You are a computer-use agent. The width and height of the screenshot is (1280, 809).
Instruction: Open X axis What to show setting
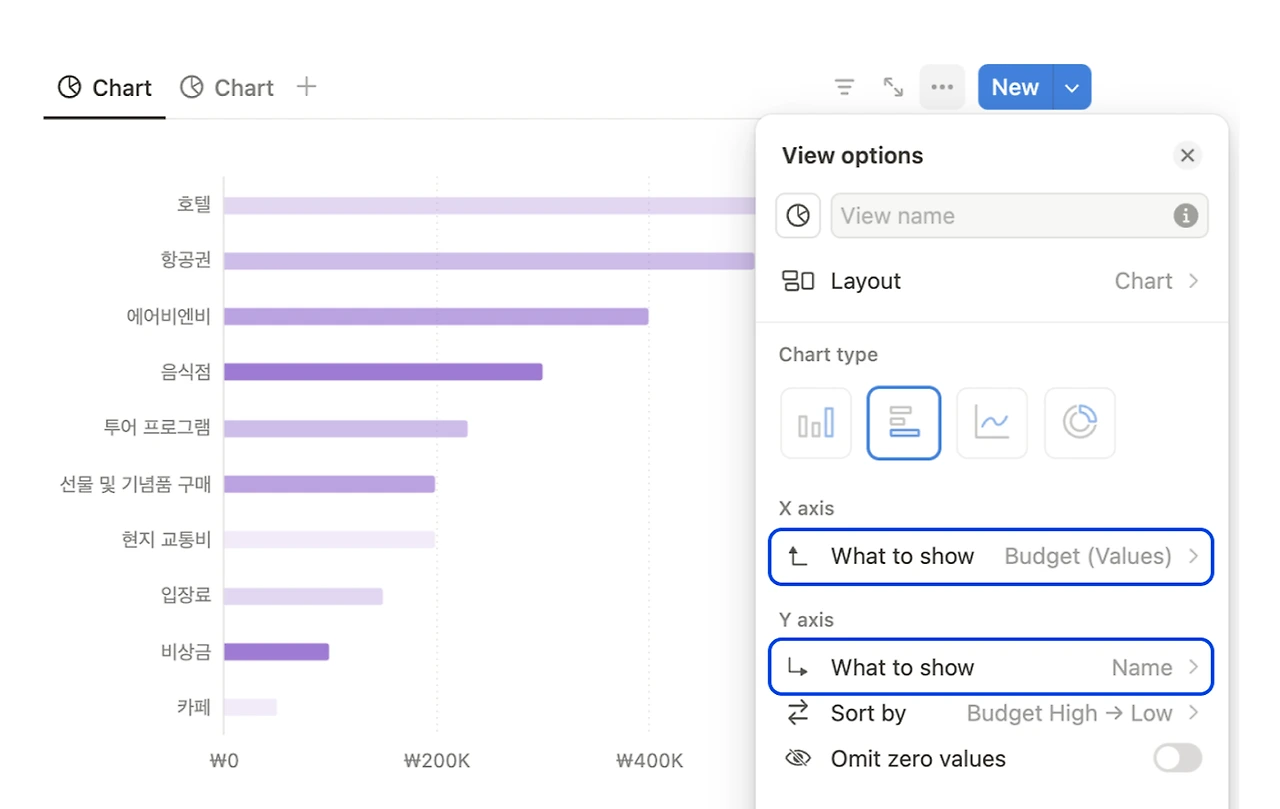(x=991, y=557)
